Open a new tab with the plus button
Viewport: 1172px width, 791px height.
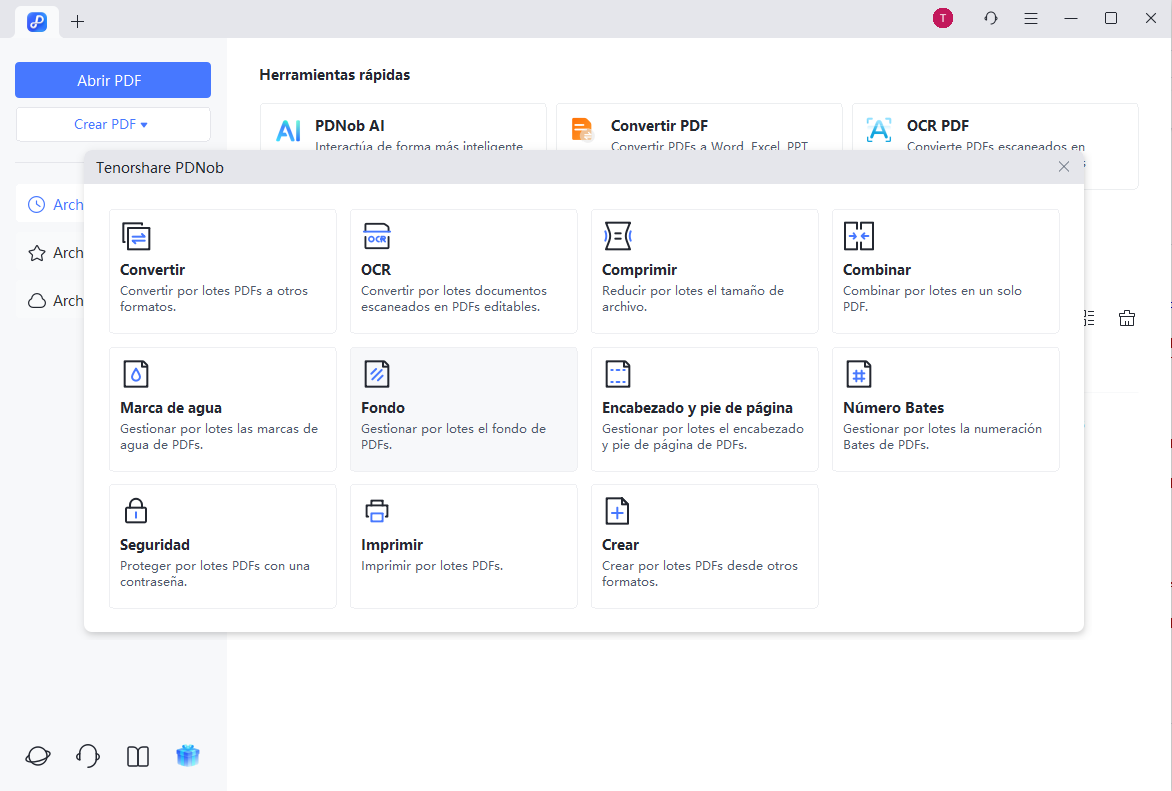coord(77,21)
